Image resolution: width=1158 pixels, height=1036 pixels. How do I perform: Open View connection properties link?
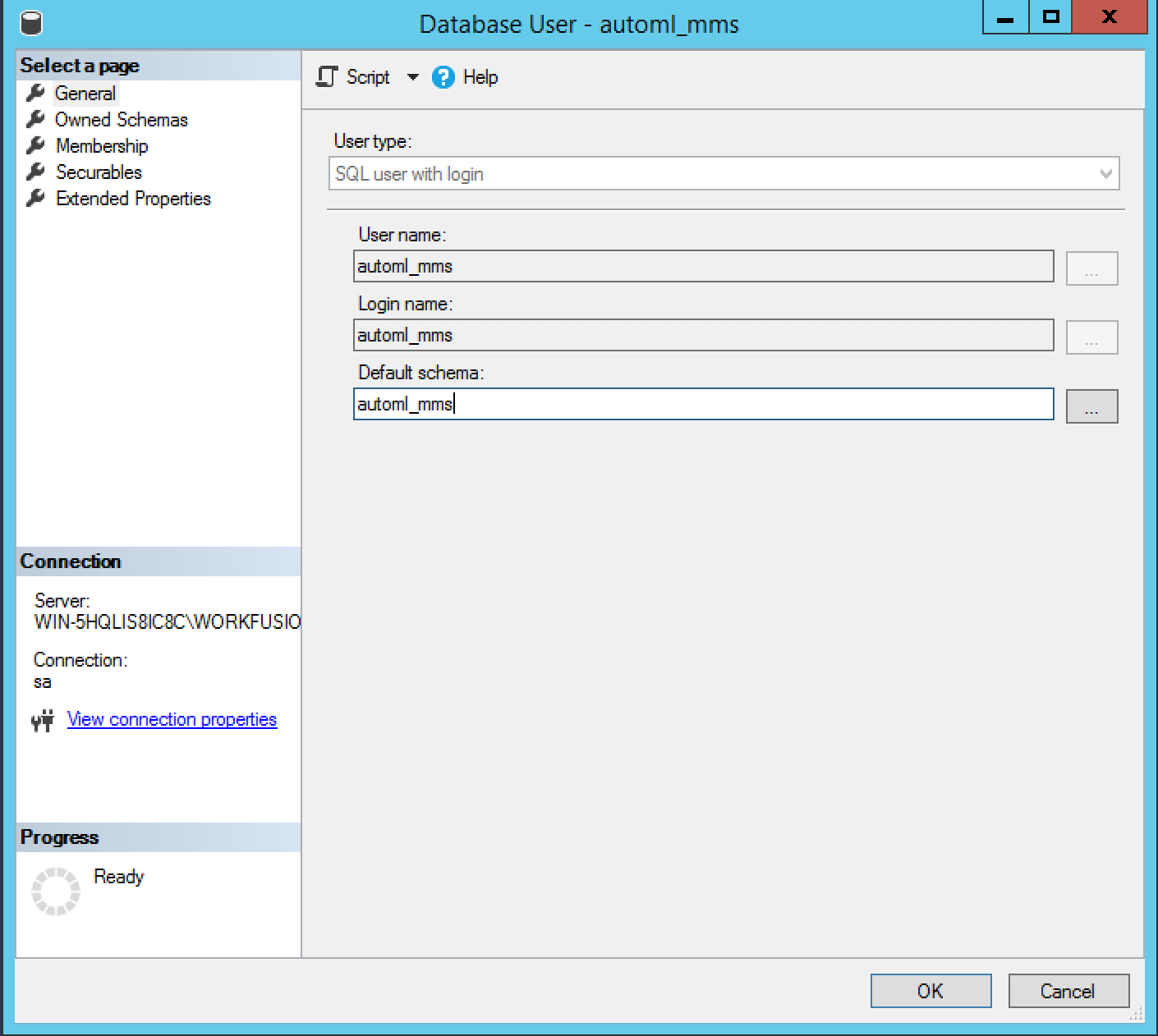click(172, 719)
